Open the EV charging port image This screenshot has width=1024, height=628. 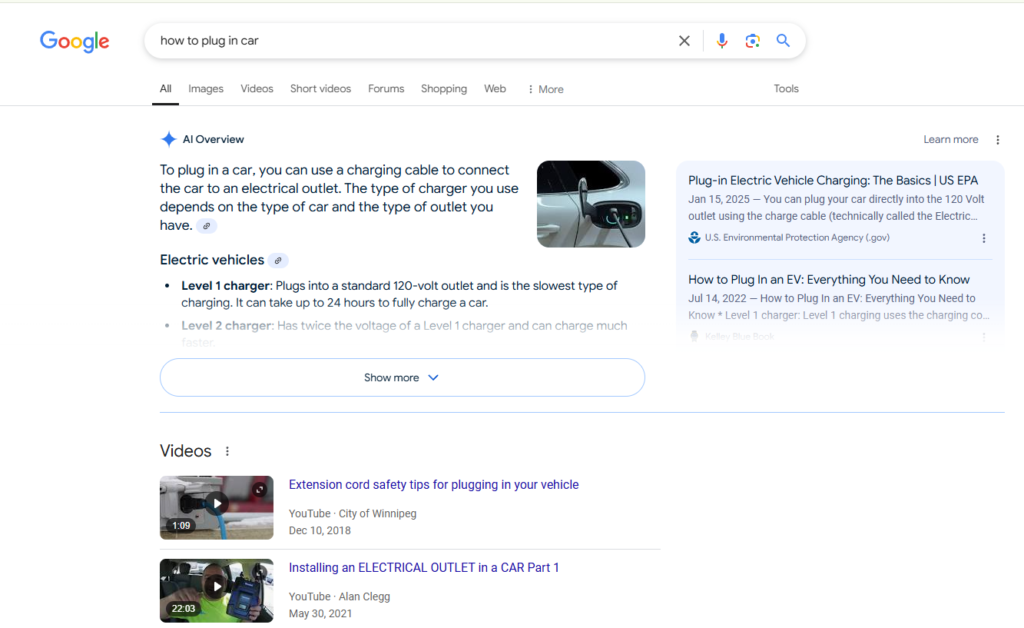point(590,204)
